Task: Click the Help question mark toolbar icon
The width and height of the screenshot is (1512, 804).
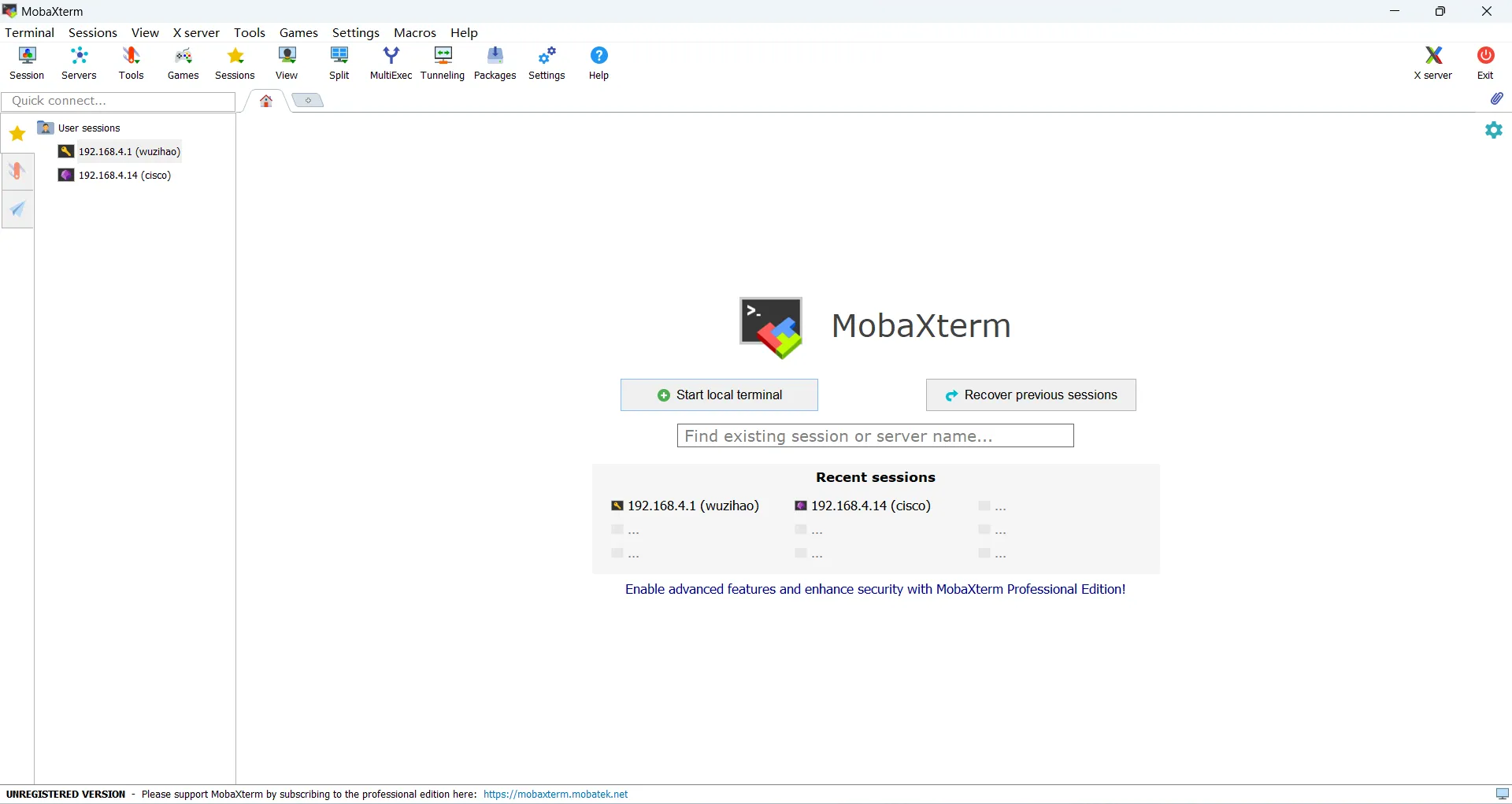Action: coord(599,63)
